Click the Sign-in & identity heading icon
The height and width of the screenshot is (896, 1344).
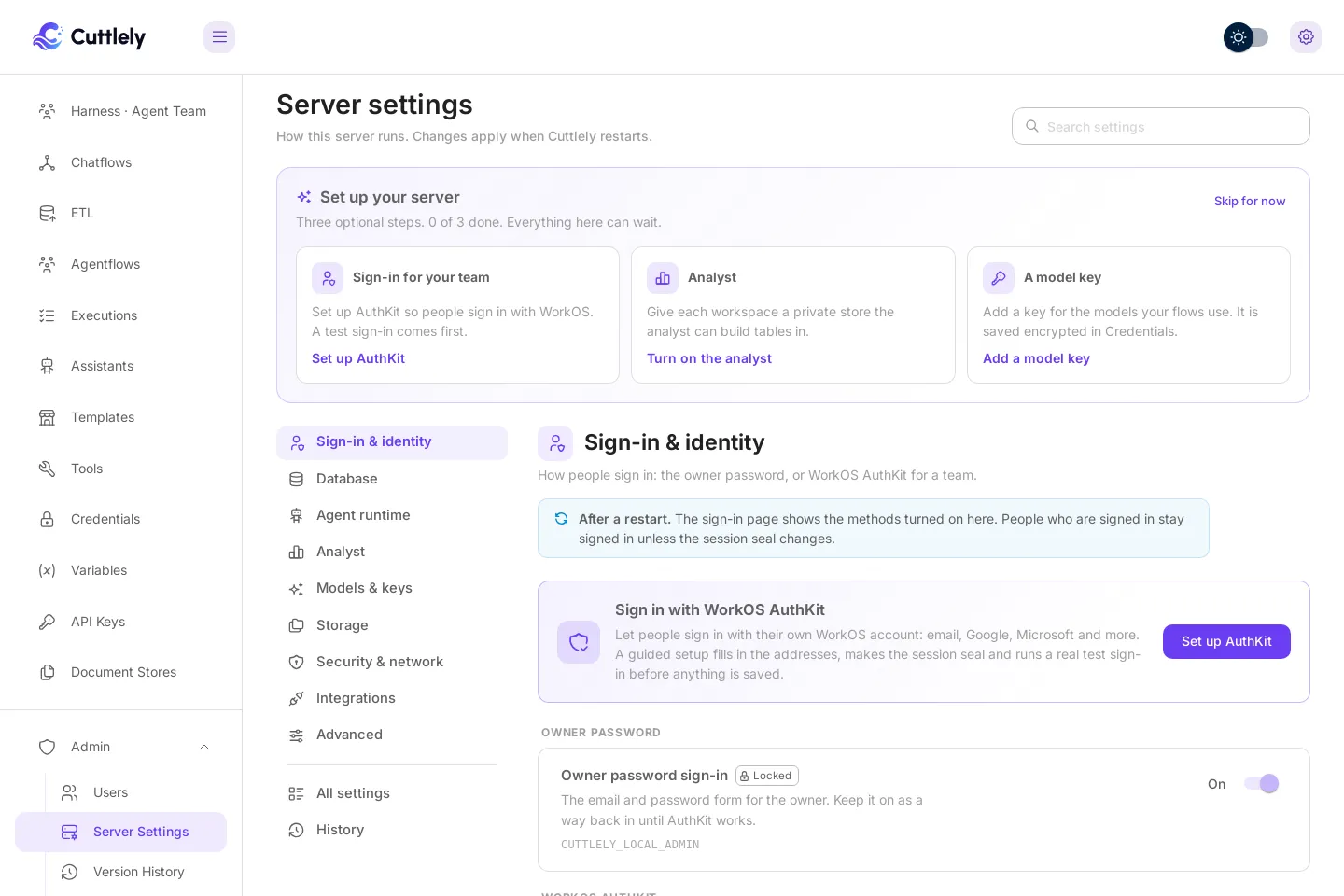tap(555, 443)
